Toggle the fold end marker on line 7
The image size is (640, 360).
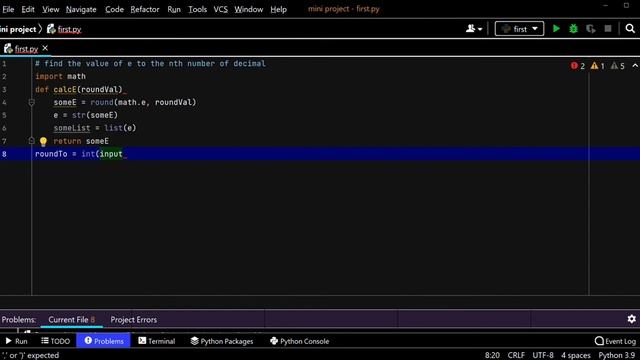(x=31, y=141)
